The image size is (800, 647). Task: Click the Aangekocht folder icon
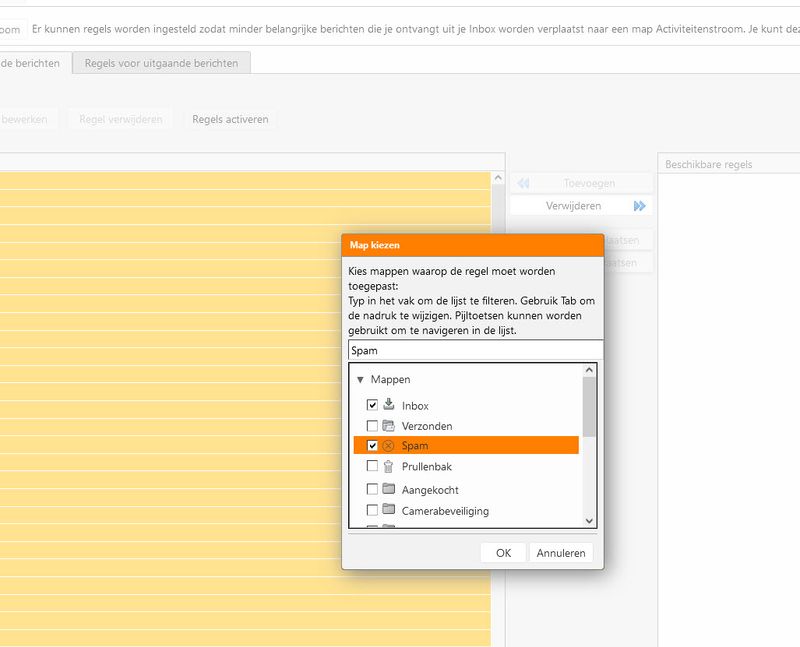point(389,489)
